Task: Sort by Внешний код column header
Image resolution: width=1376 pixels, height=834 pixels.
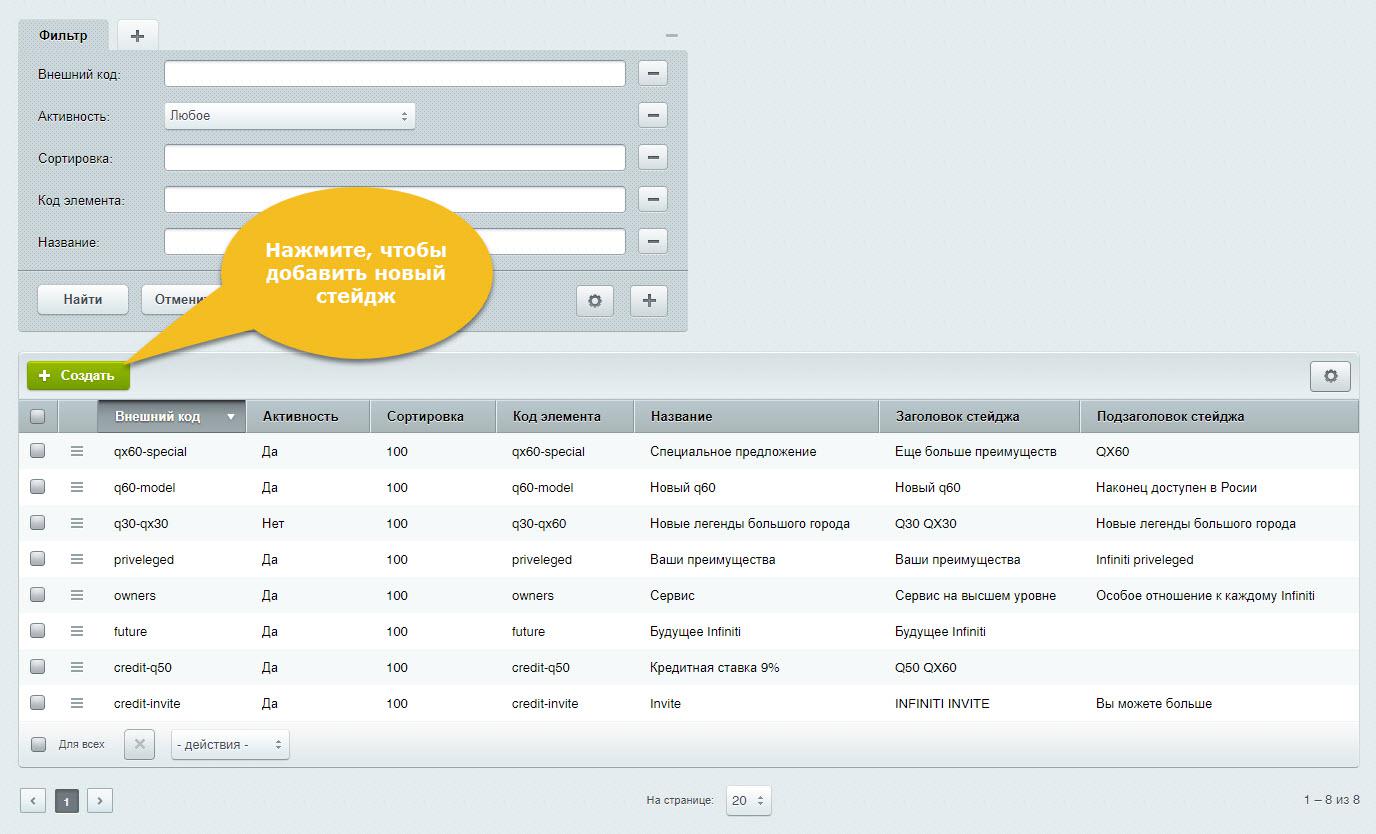Action: click(x=172, y=416)
